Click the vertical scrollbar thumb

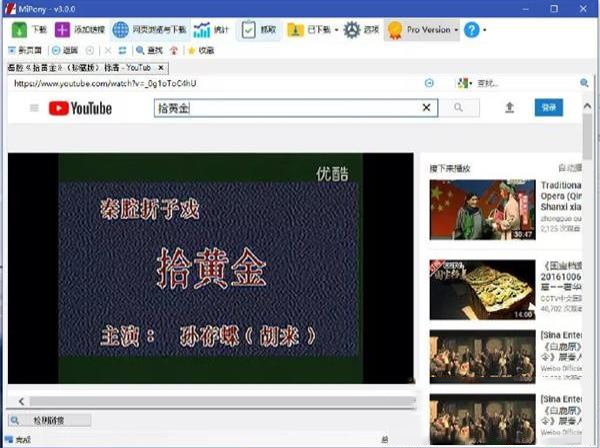[587, 137]
